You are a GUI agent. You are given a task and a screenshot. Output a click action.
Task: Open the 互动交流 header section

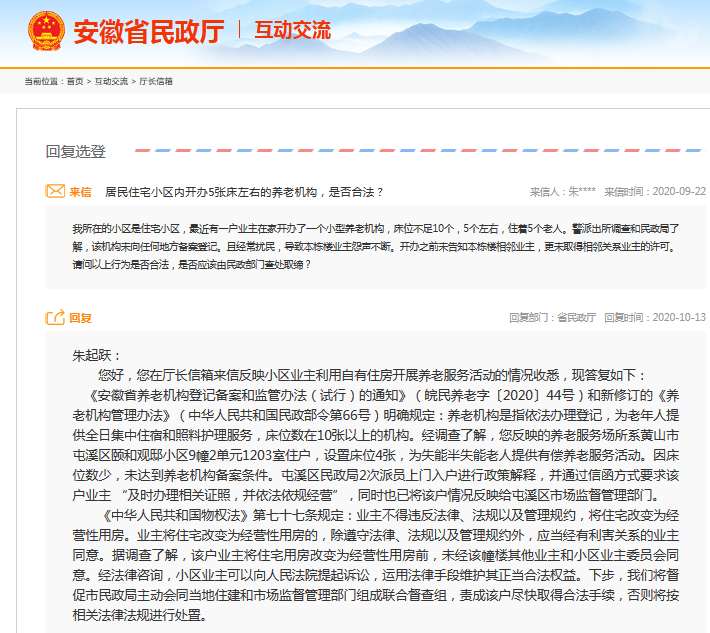point(293,30)
